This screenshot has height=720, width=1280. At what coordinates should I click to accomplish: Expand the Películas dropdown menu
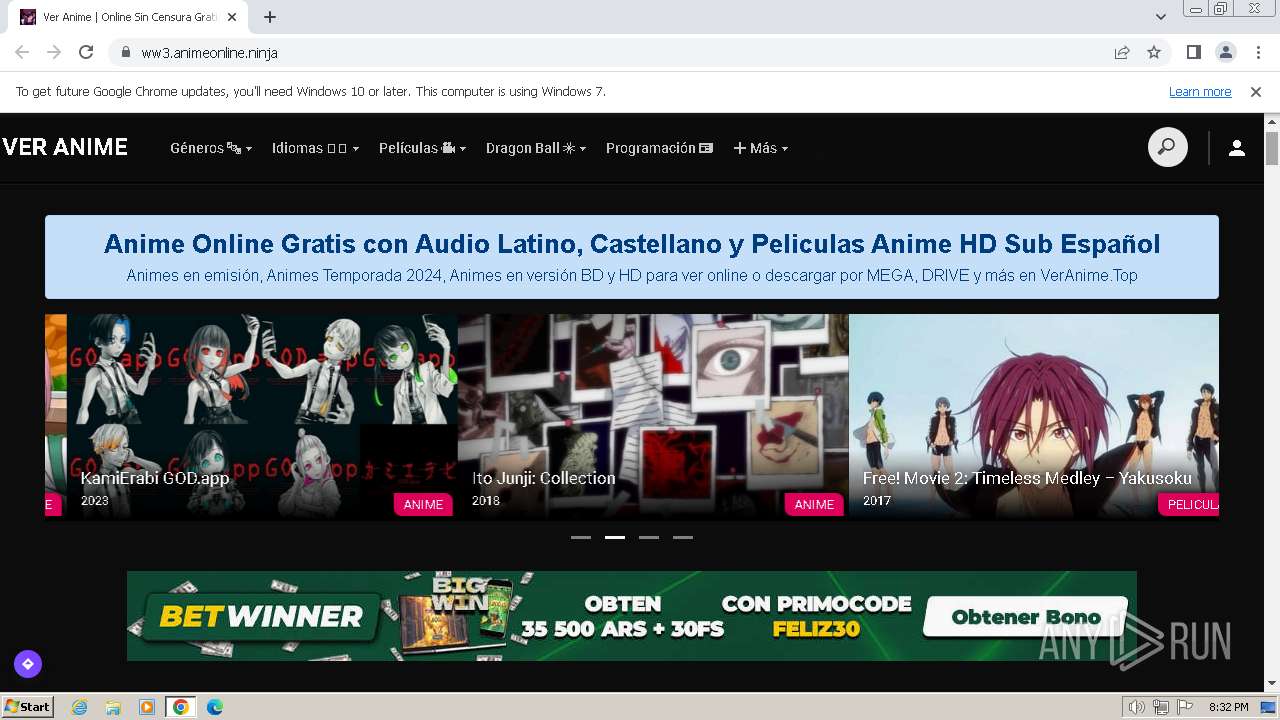(x=422, y=148)
